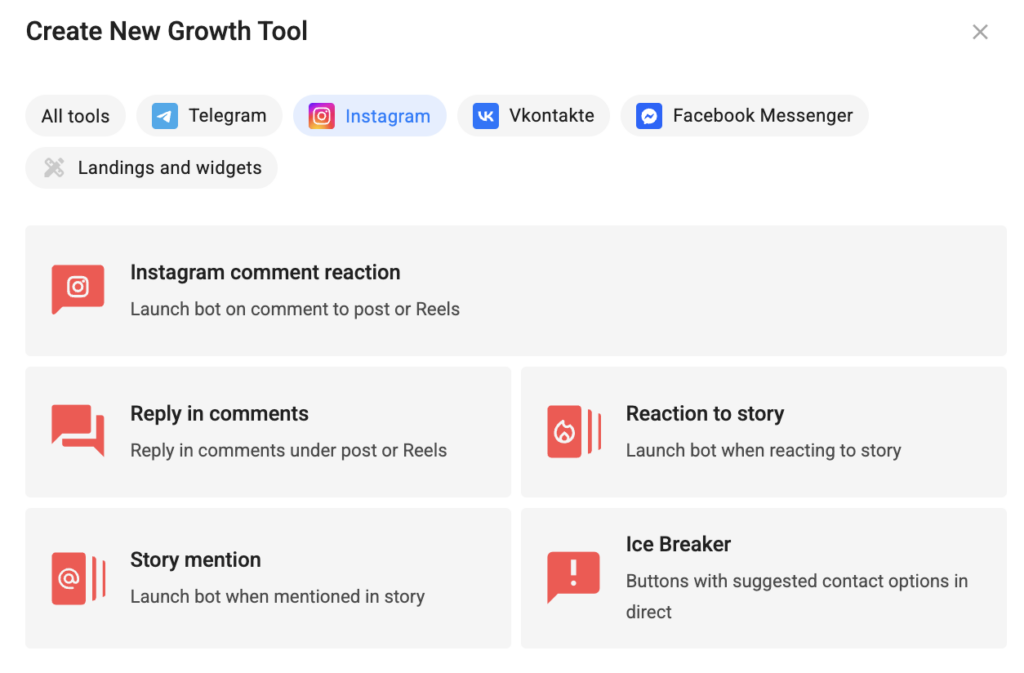Click 'Launch bot on comment to post or Reels'
Image resolution: width=1024 pixels, height=673 pixels.
click(295, 309)
